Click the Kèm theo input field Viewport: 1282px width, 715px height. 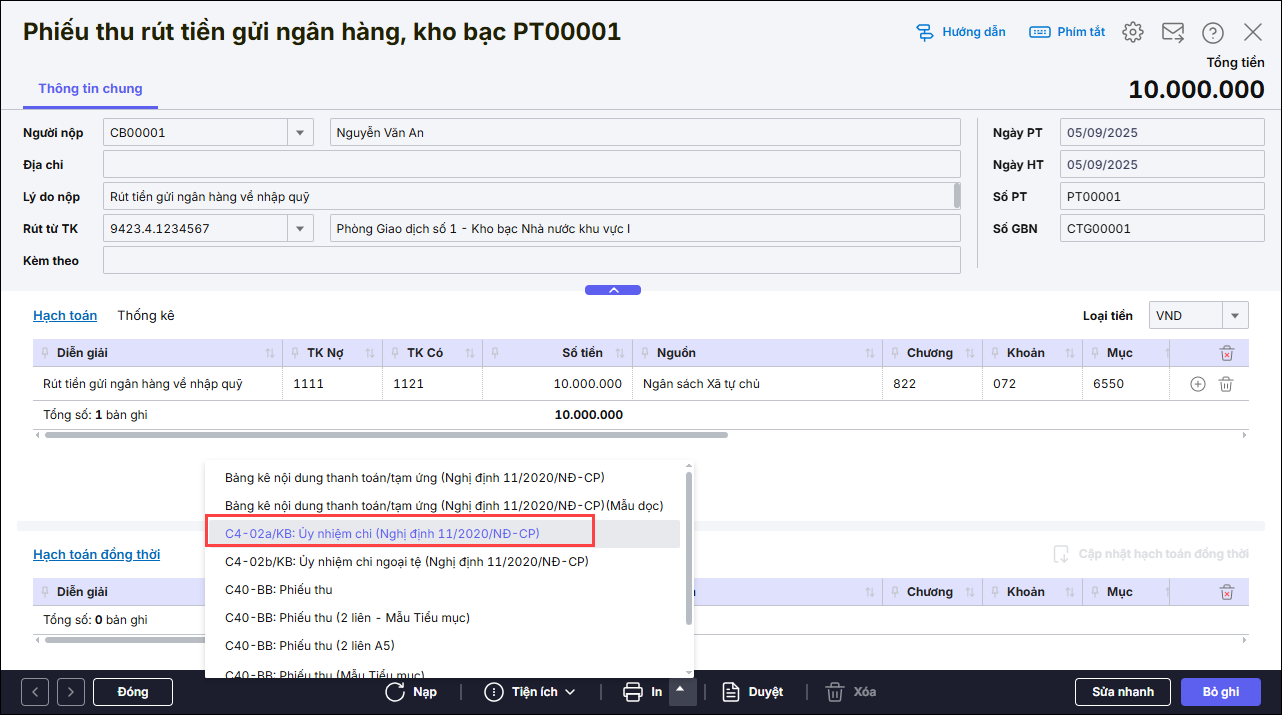point(531,261)
